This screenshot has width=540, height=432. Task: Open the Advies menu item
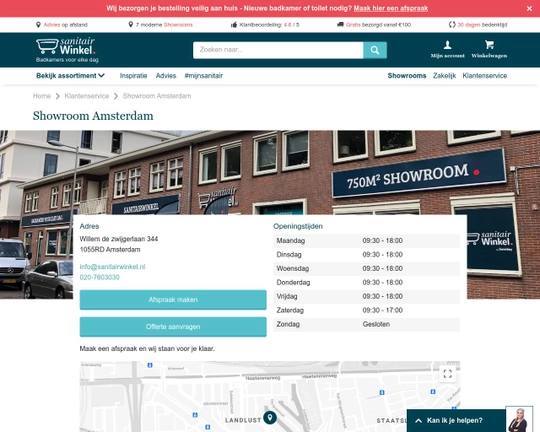[x=166, y=76]
